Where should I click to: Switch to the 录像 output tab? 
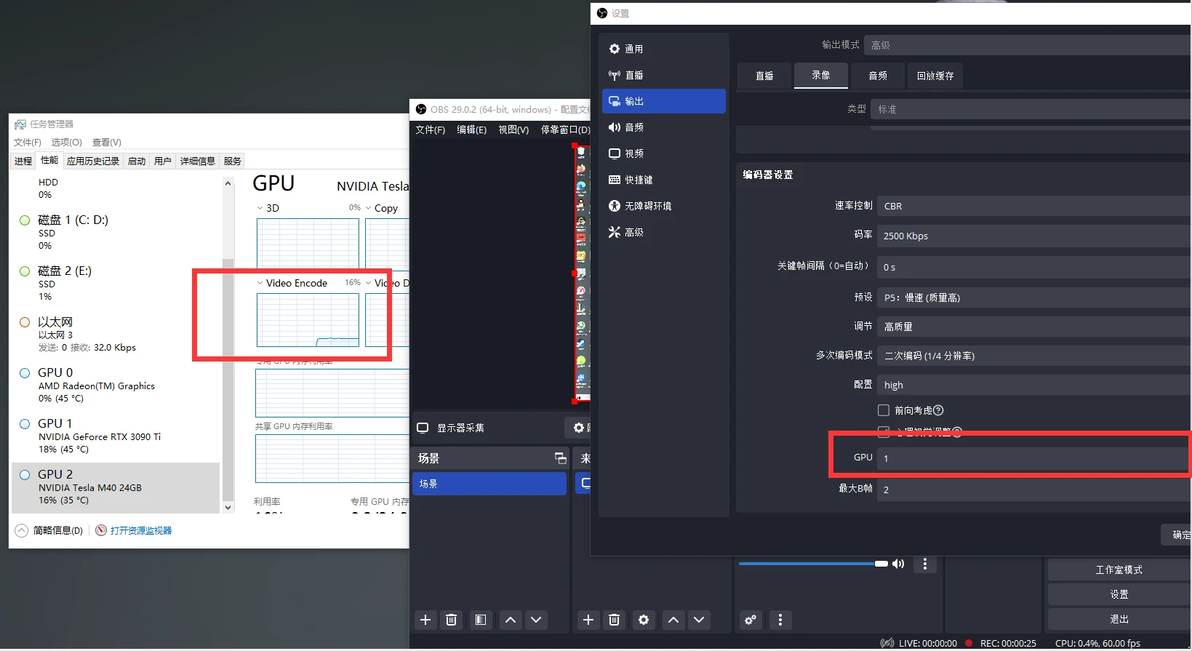(820, 75)
